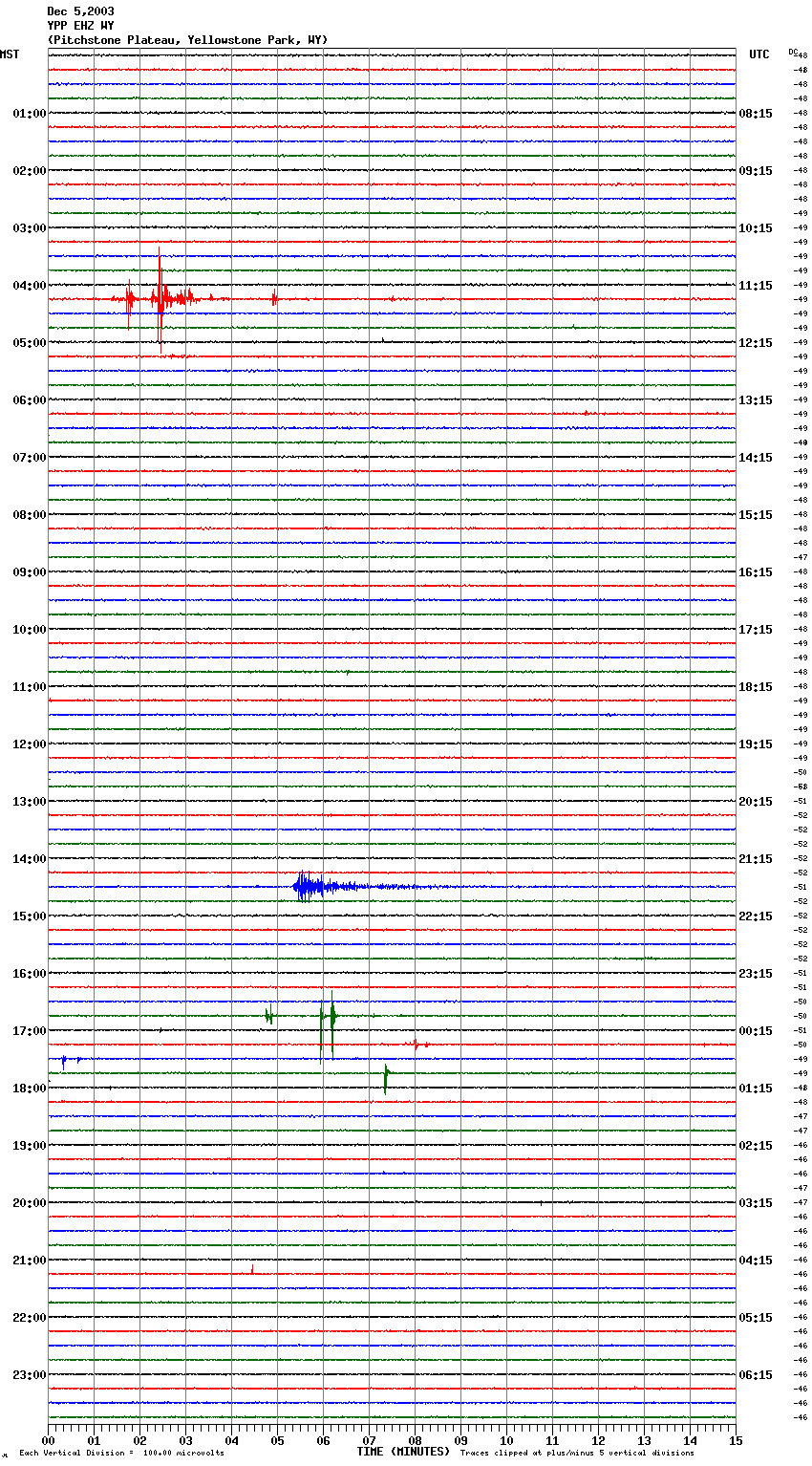Click the 14:00 MST time label
812x1466 pixels.
(x=29, y=859)
